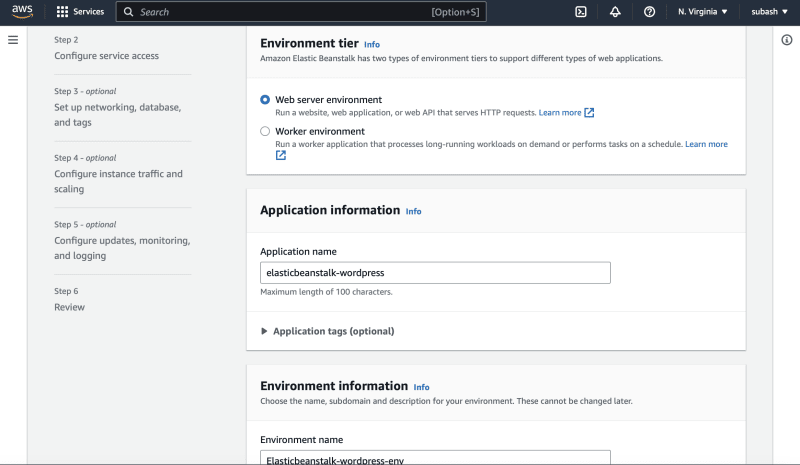Launch the CloudShell terminal icon
800x465 pixels.
coord(581,12)
